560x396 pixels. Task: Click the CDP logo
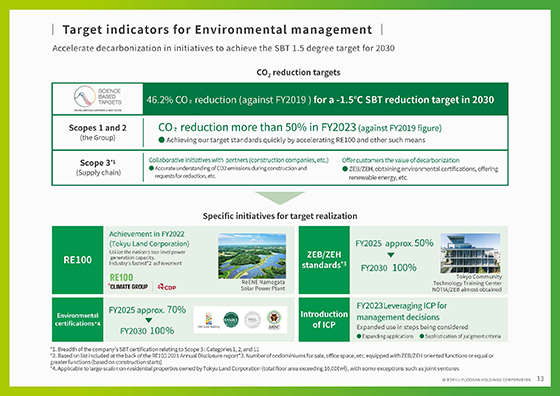coord(167,287)
